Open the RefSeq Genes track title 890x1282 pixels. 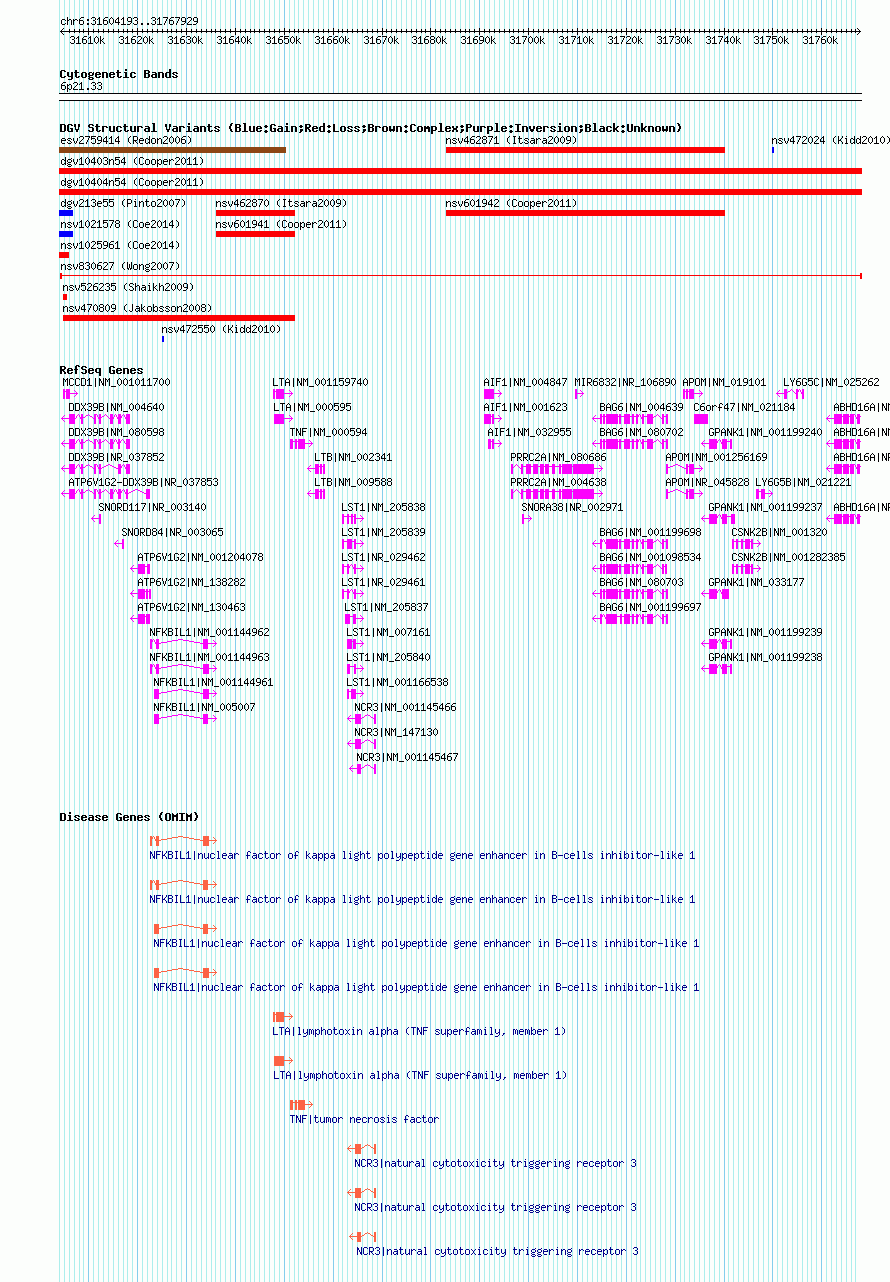coord(101,370)
